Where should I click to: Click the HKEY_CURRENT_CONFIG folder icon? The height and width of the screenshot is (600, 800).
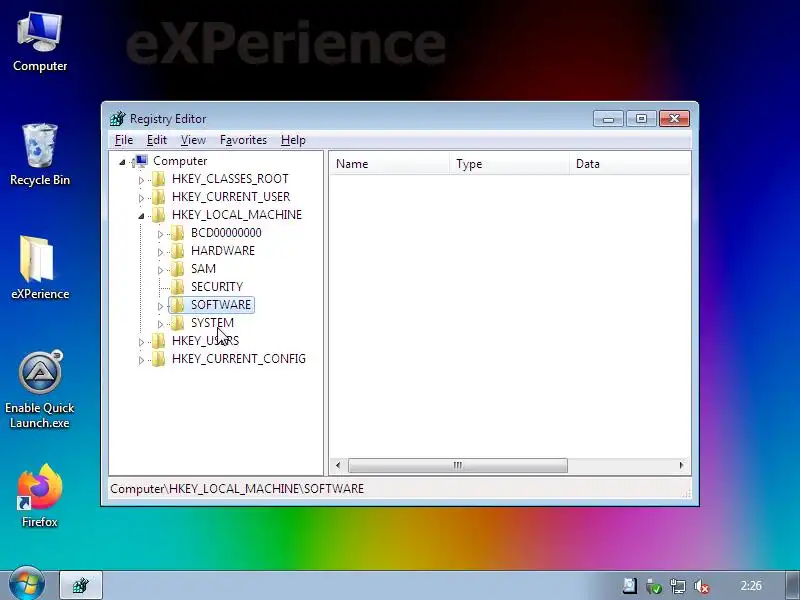click(x=159, y=359)
